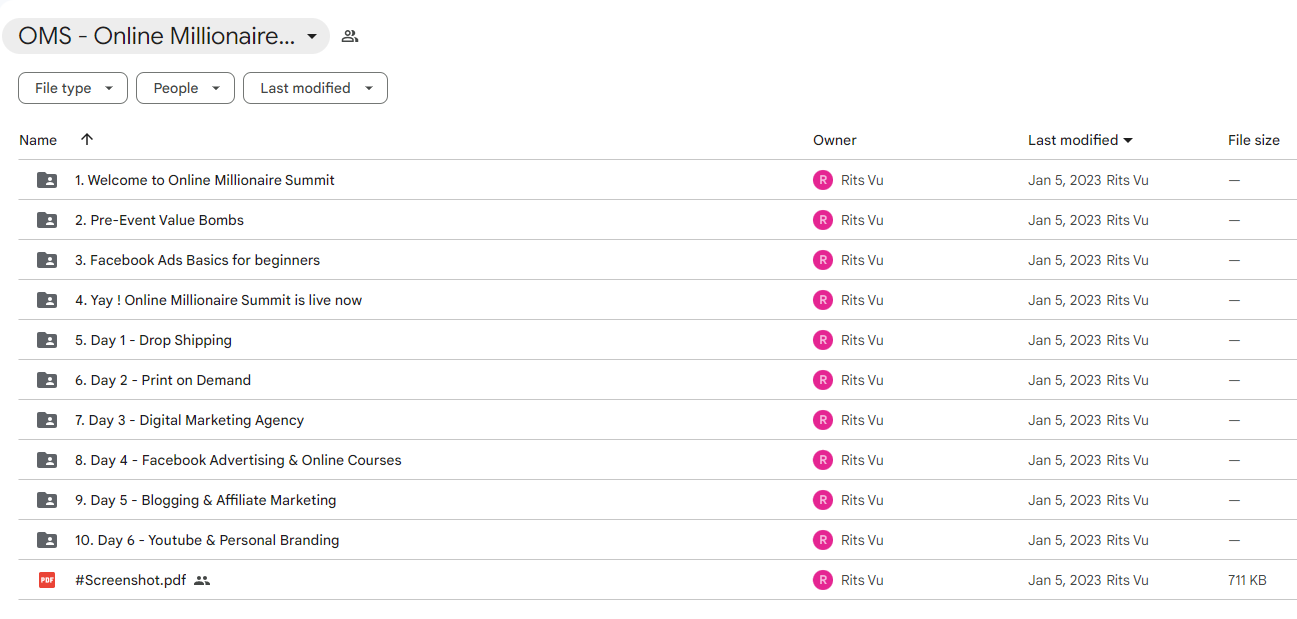Click the Last modified column header sort arrow
The image size is (1297, 619).
pos(1128,141)
